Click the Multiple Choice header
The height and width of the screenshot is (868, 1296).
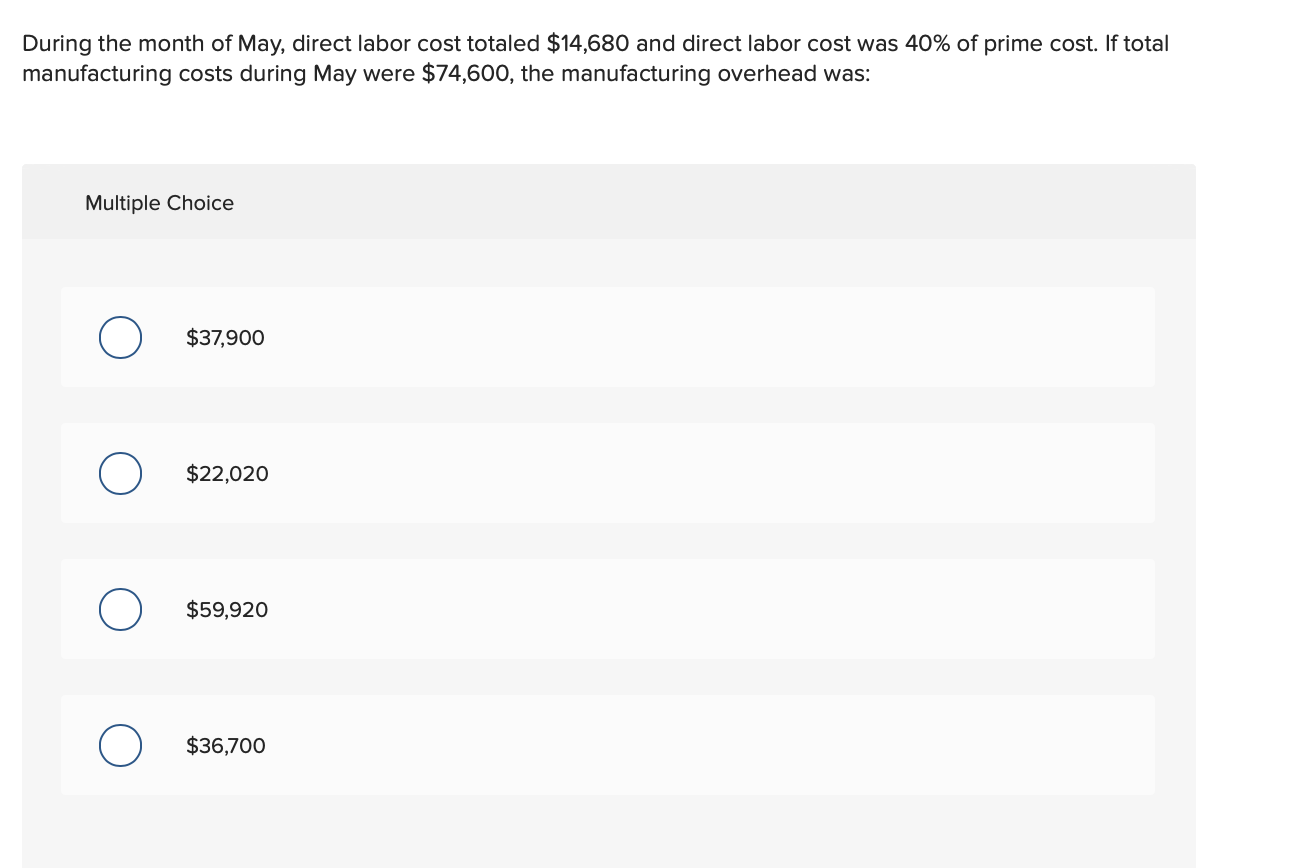159,202
